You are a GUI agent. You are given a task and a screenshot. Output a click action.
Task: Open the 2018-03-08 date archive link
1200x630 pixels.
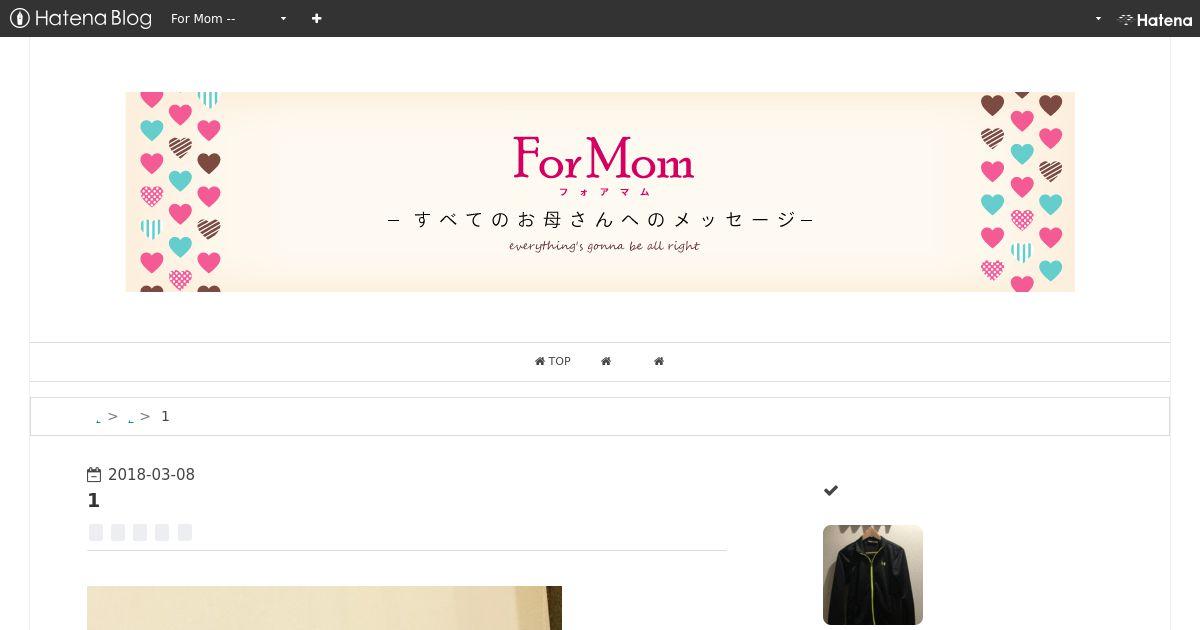coord(151,475)
